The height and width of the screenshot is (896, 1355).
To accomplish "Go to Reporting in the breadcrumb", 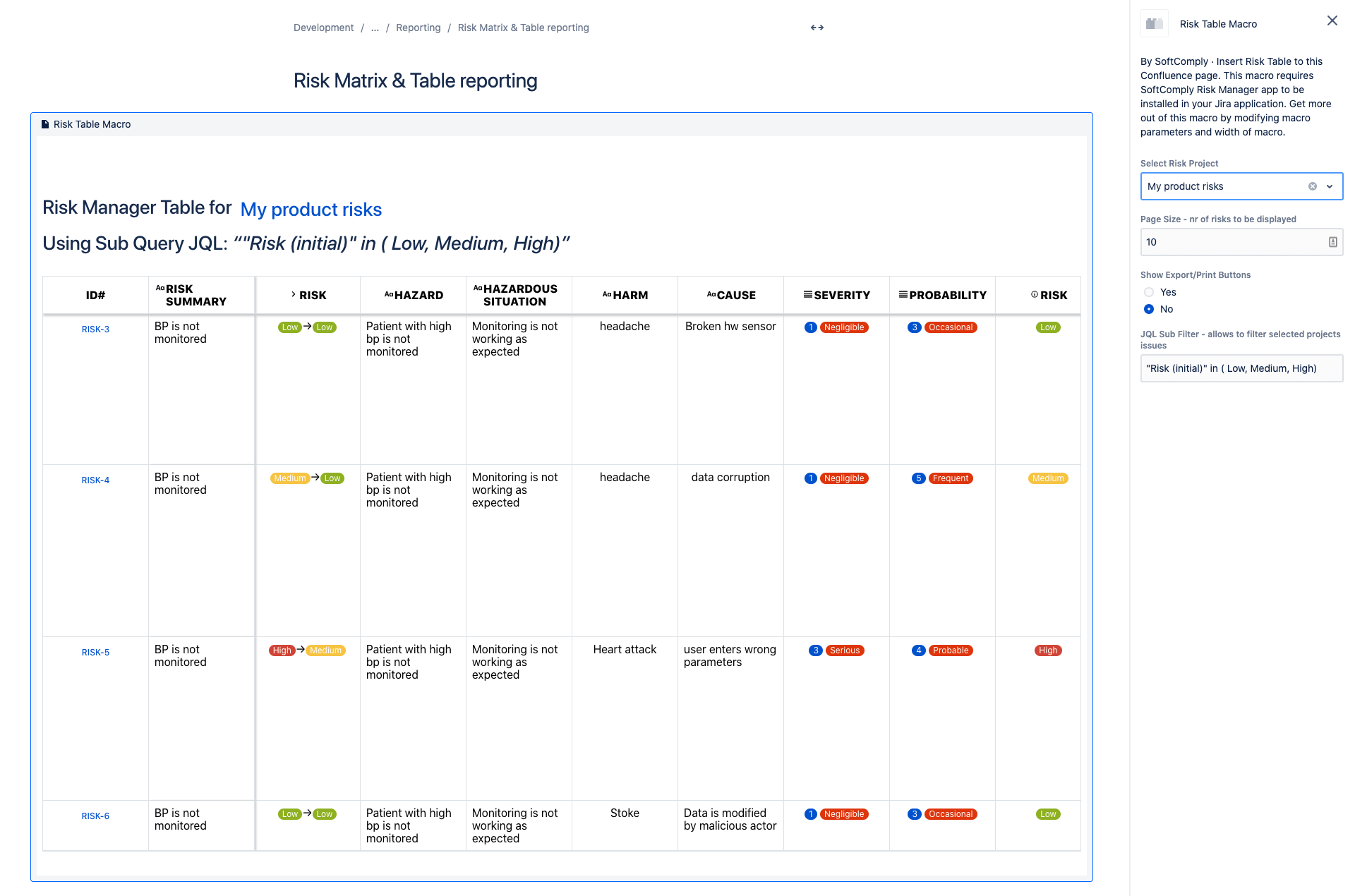I will 418,28.
